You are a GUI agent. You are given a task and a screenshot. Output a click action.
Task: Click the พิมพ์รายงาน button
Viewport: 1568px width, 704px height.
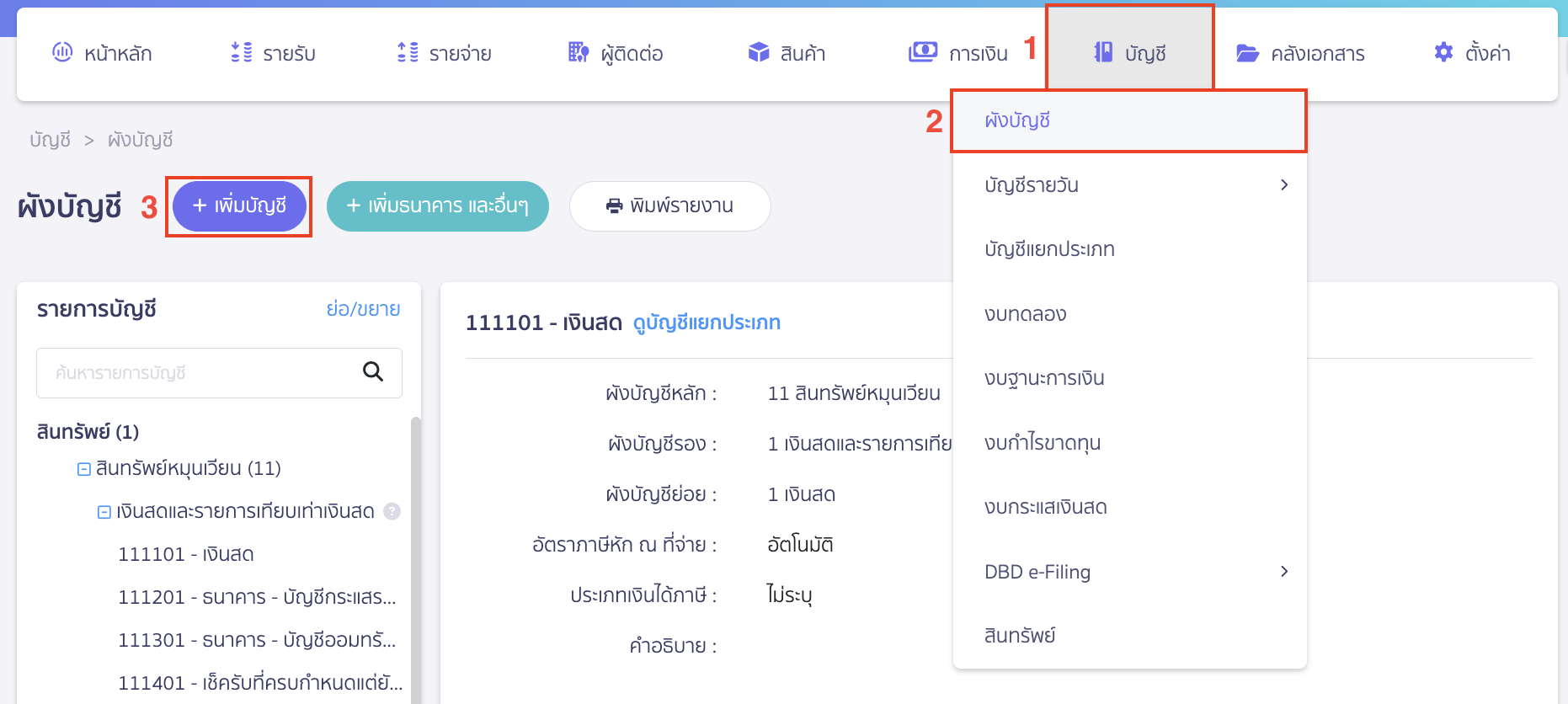click(x=670, y=205)
